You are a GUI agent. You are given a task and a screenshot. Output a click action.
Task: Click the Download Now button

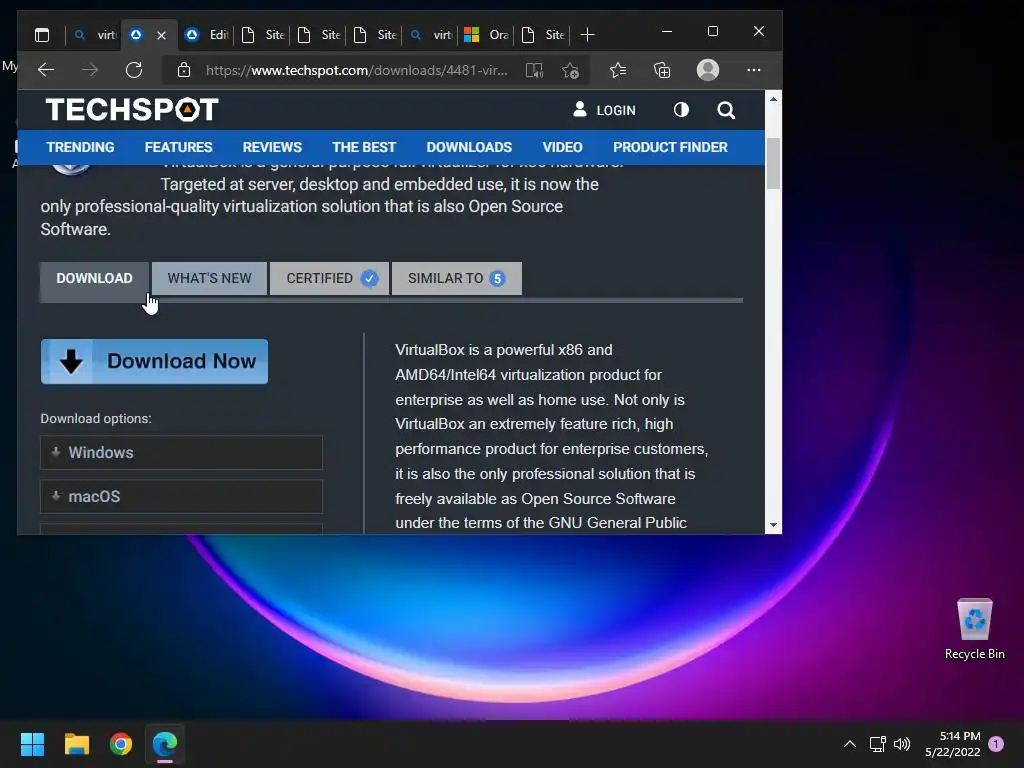pyautogui.click(x=154, y=361)
